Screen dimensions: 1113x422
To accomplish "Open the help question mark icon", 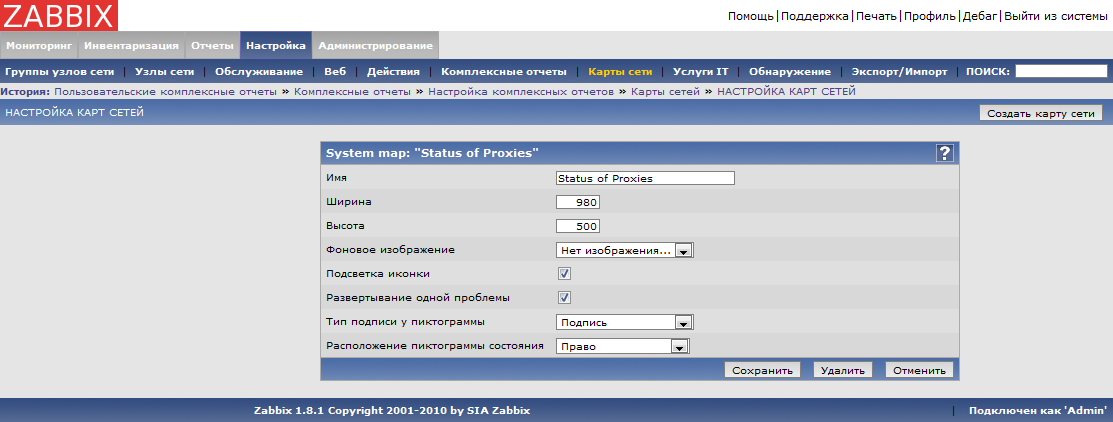I will point(944,153).
